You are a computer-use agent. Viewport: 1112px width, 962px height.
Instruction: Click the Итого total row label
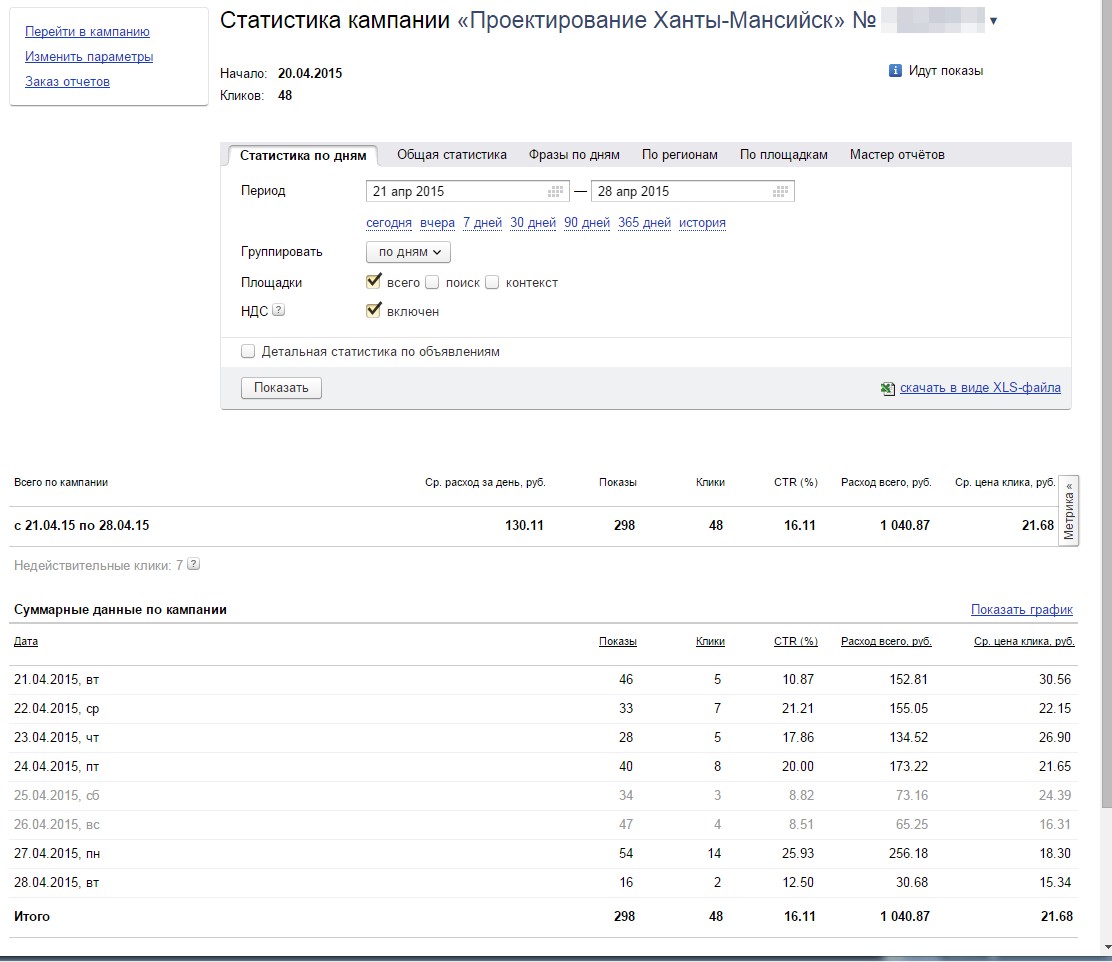tap(32, 917)
